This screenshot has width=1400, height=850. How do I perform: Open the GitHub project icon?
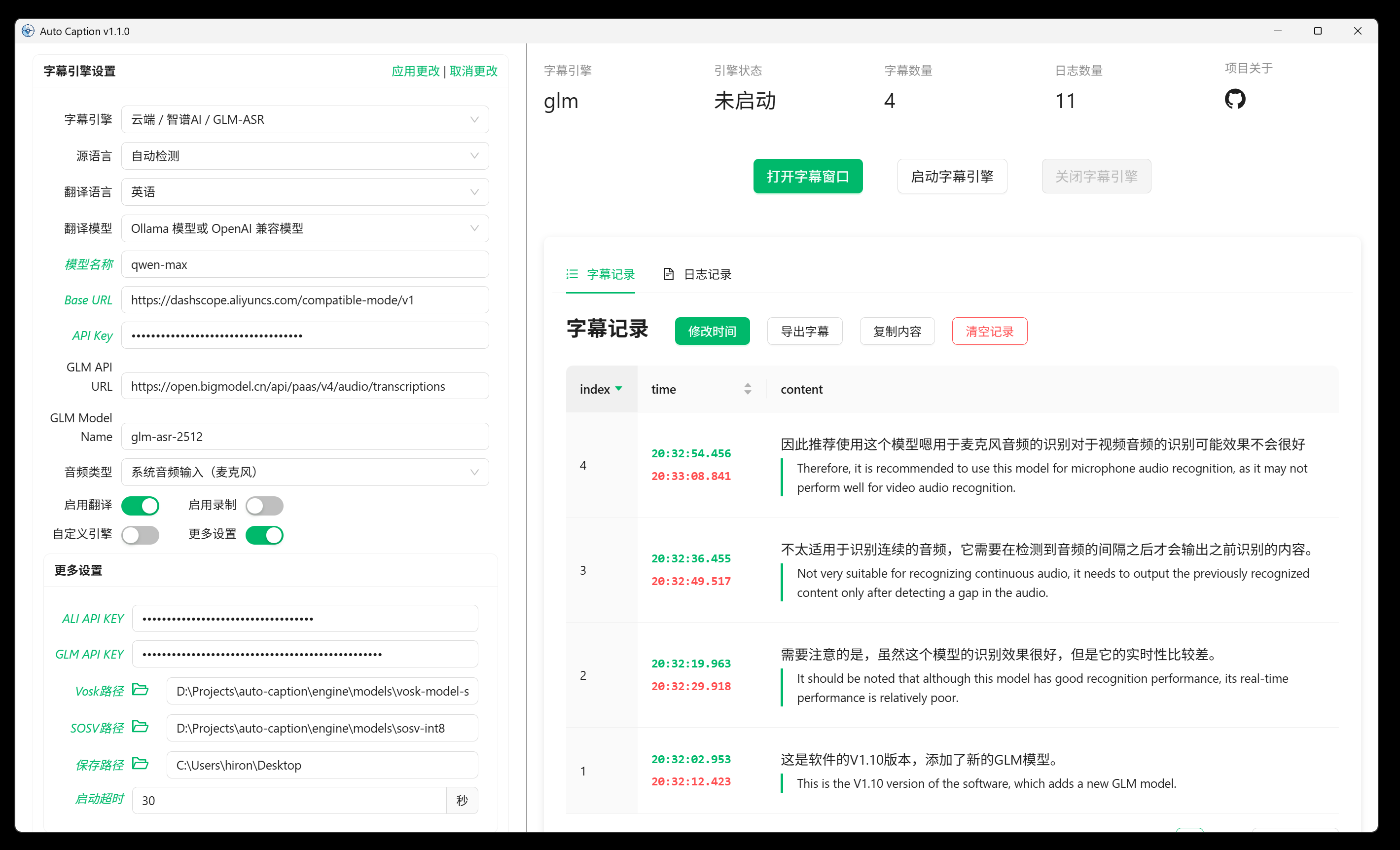pos(1234,100)
